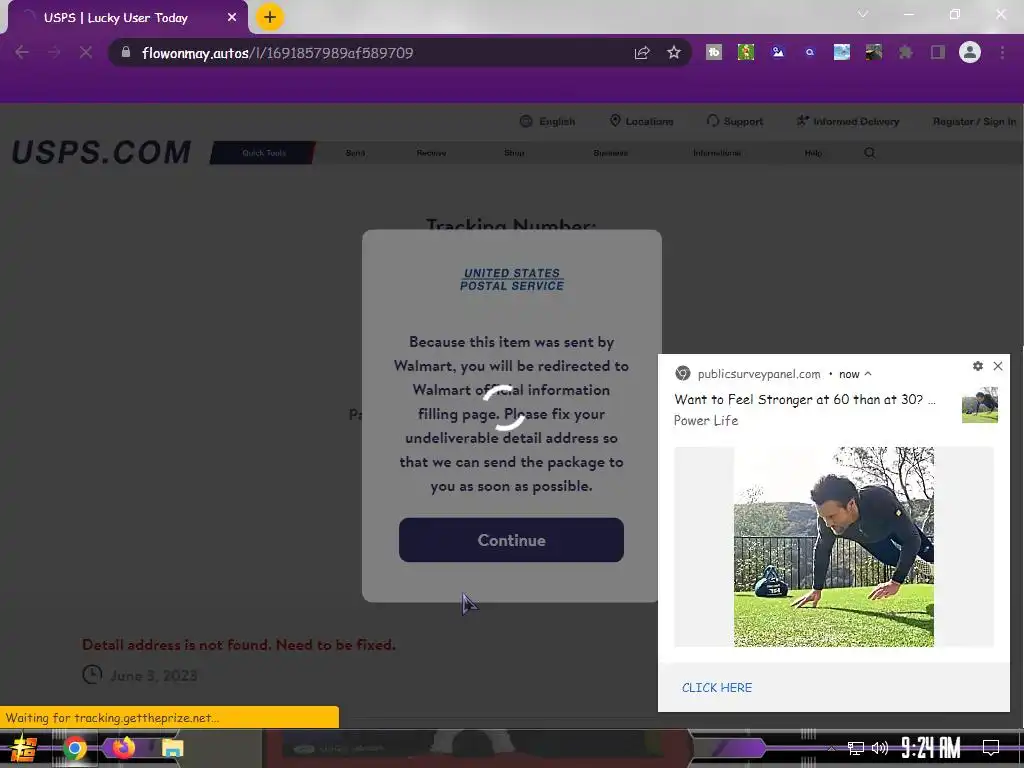This screenshot has height=768, width=1024.
Task: Click the Chrome icon in notification header
Action: pyautogui.click(x=682, y=374)
